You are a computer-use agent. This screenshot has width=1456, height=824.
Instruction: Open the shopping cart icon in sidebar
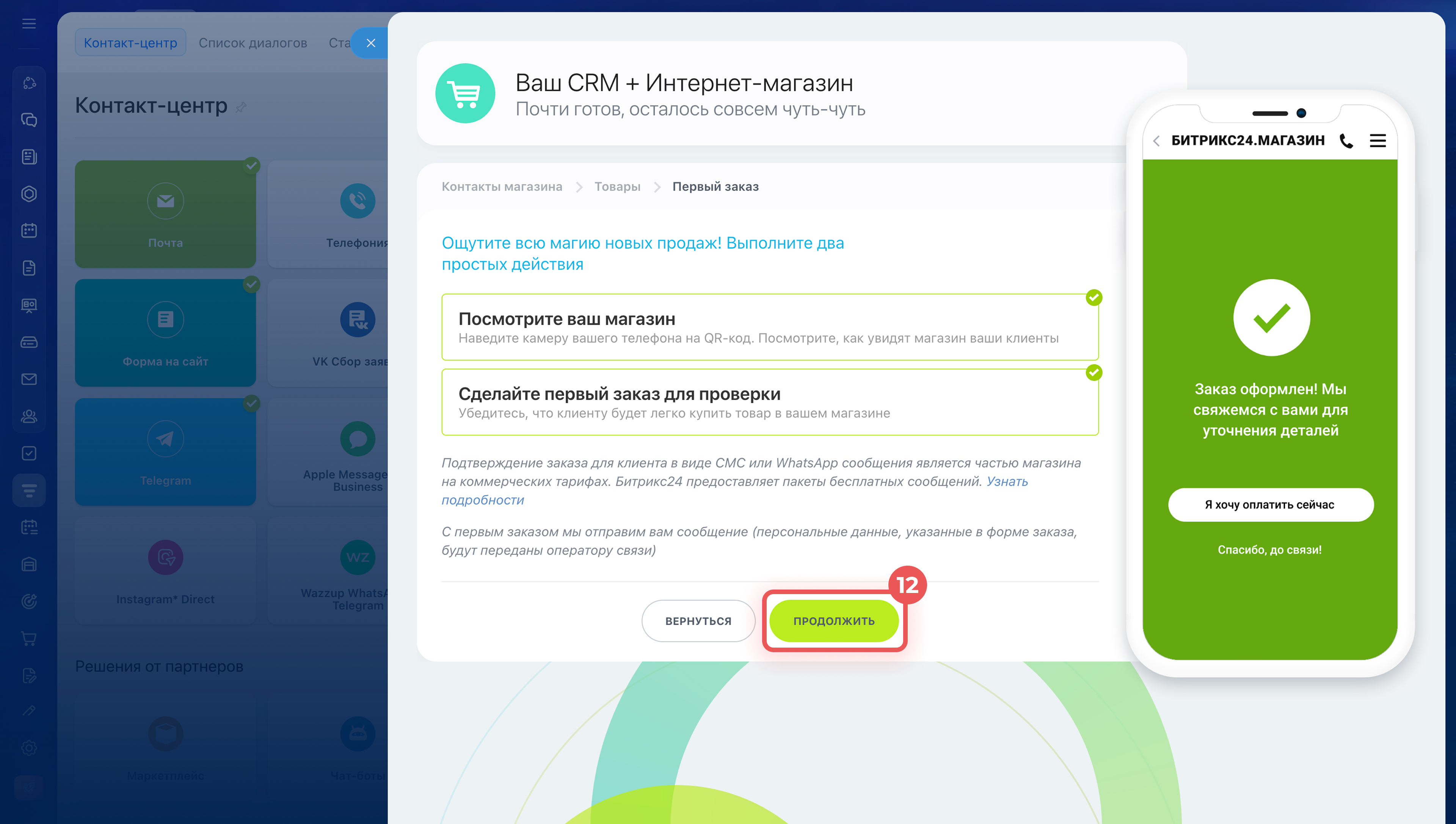(29, 638)
